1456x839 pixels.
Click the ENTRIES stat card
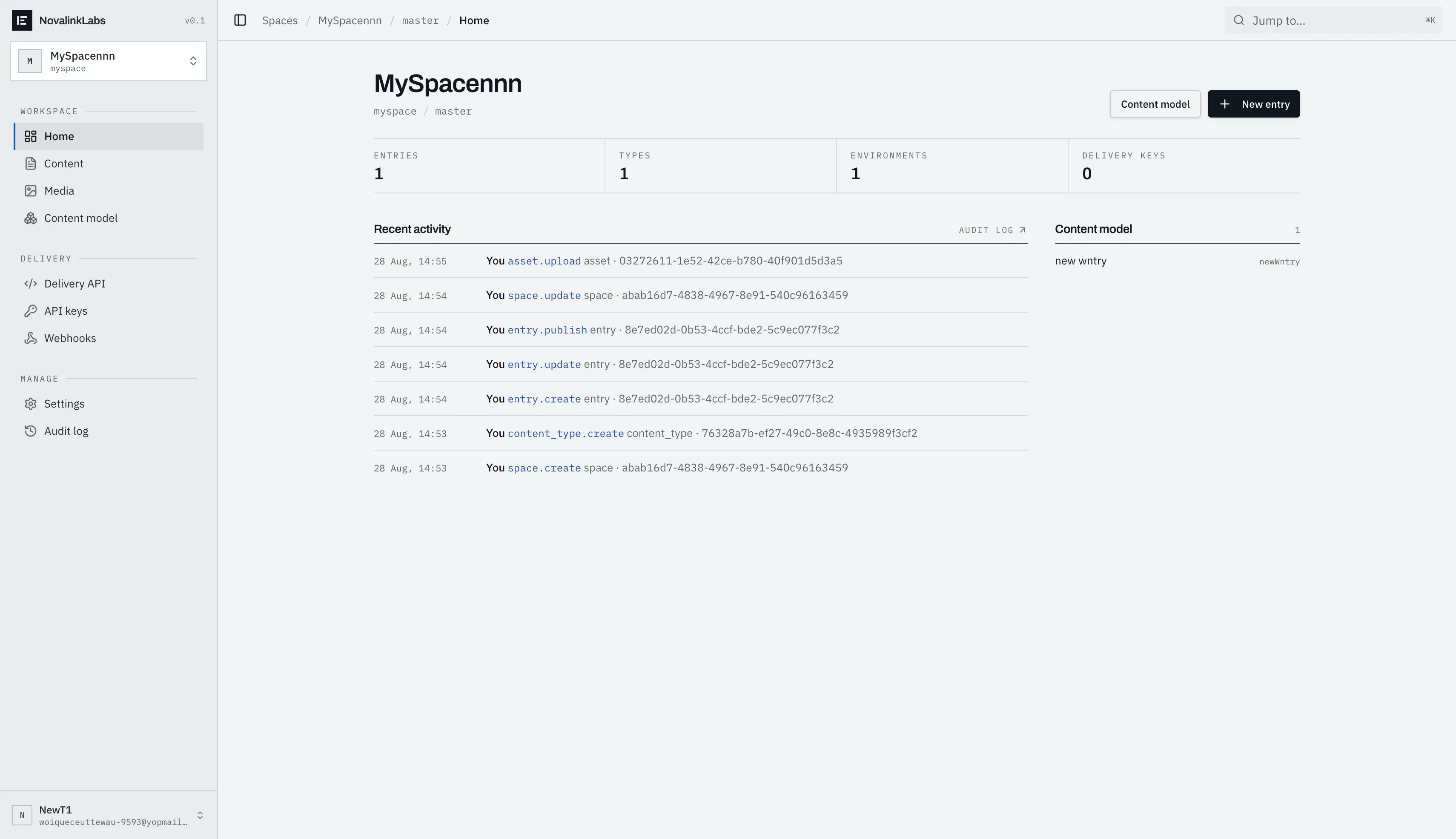[x=489, y=166]
